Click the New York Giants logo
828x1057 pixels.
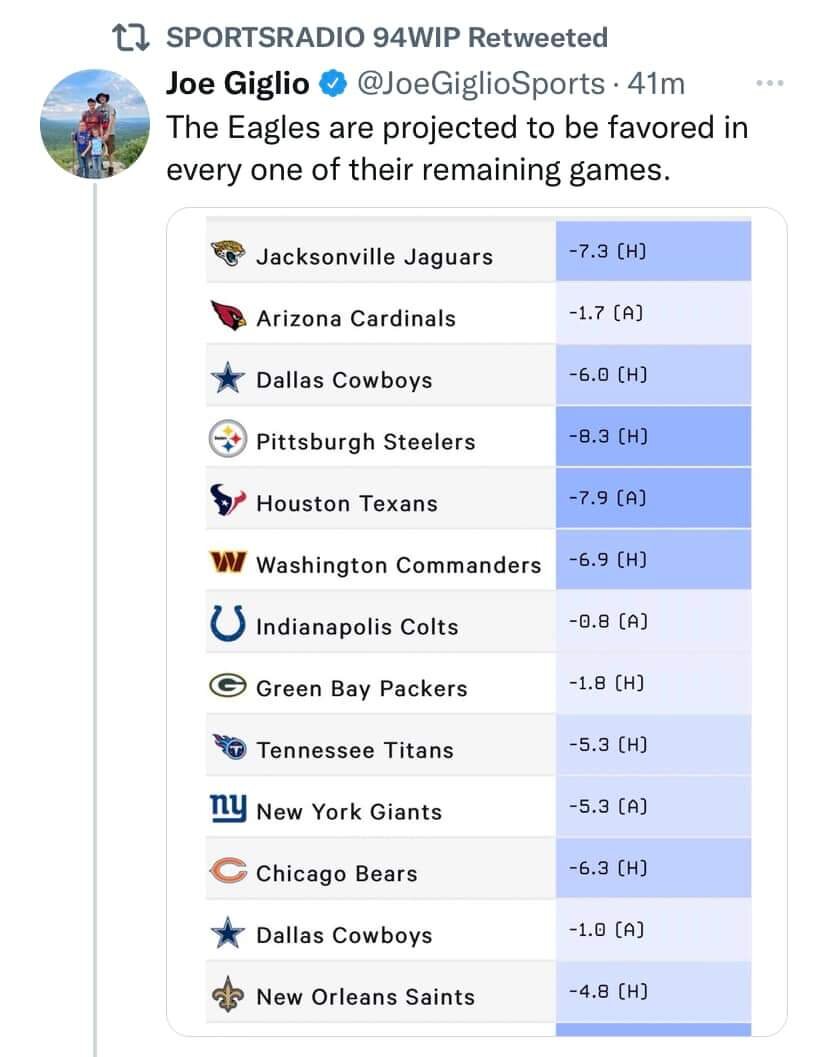click(x=228, y=808)
